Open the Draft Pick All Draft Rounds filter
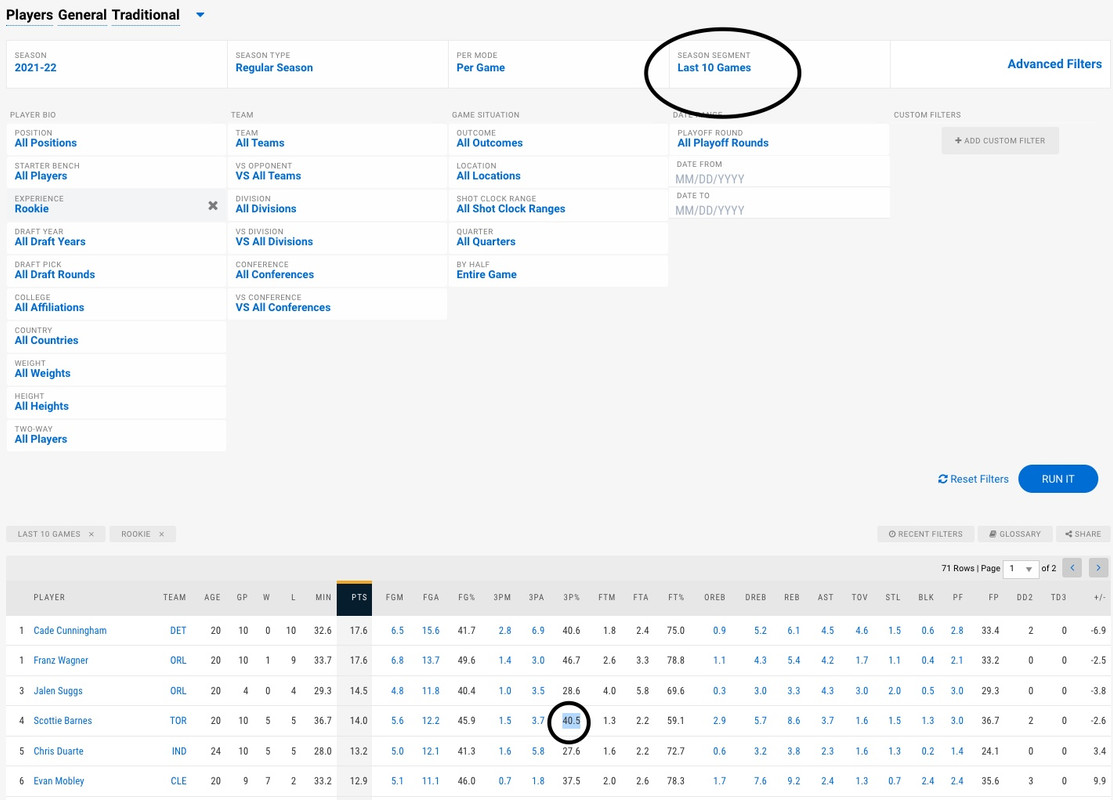Viewport: 1113px width, 800px height. click(x=116, y=270)
